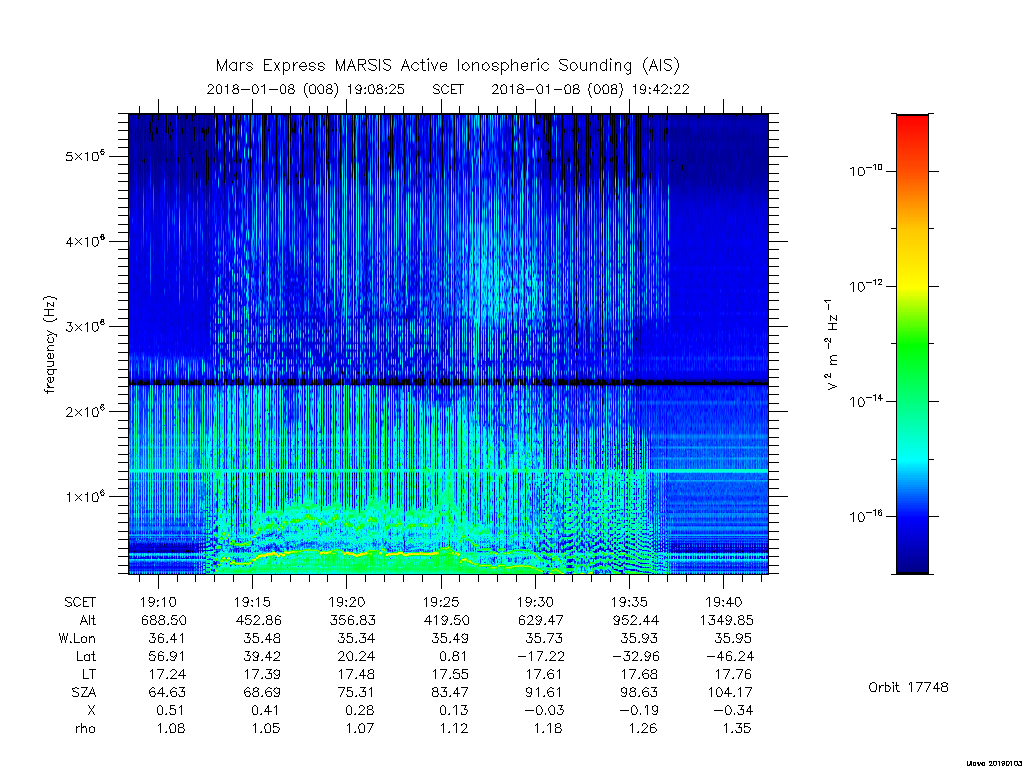Click local time value 17.55
Screen dimensions: 1024x768
coord(450,674)
